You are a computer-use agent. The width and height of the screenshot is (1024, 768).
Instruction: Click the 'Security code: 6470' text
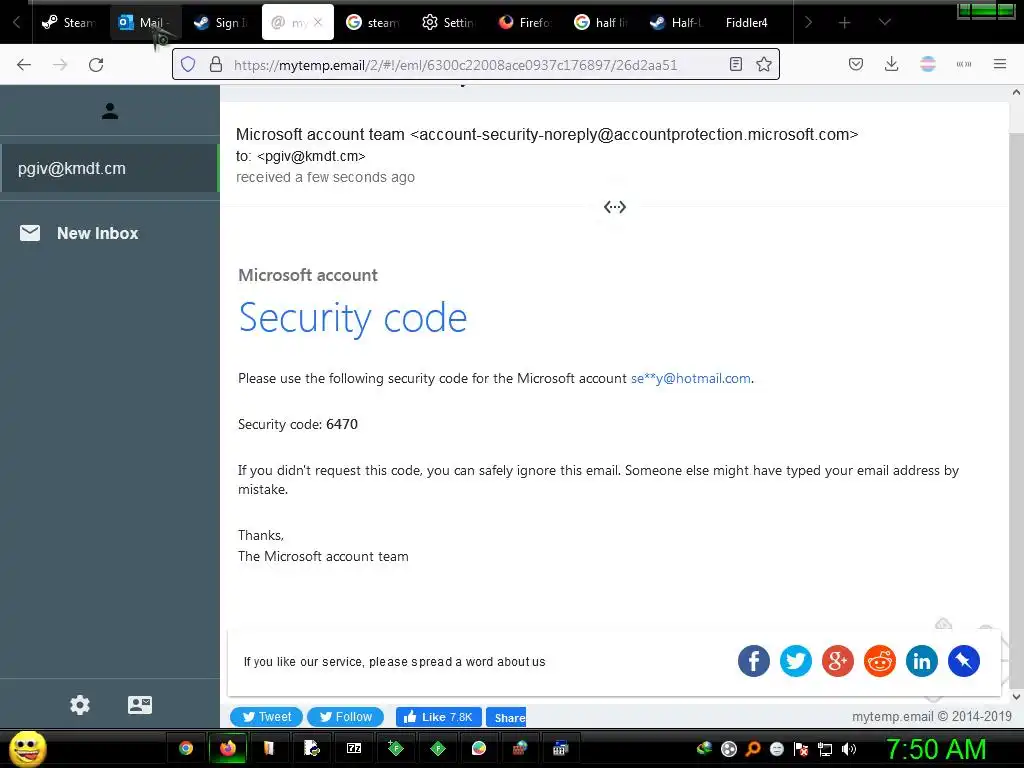[x=298, y=424]
